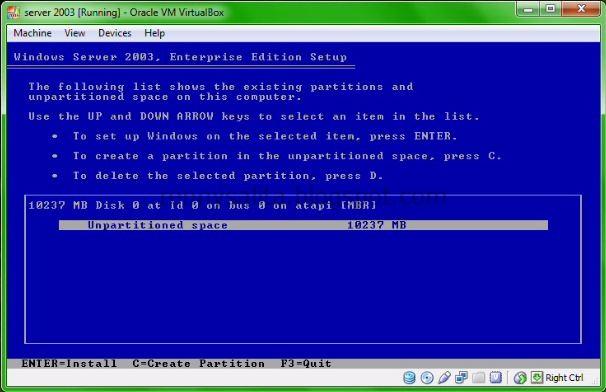Click the keyboard capture host key icon
The width and height of the screenshot is (606, 392).
click(537, 377)
